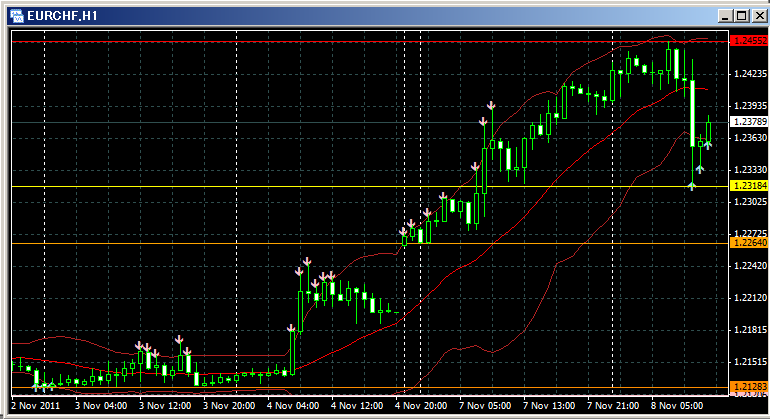Click the 2 Nov 2011 date label
The width and height of the screenshot is (770, 419).
pos(34,406)
